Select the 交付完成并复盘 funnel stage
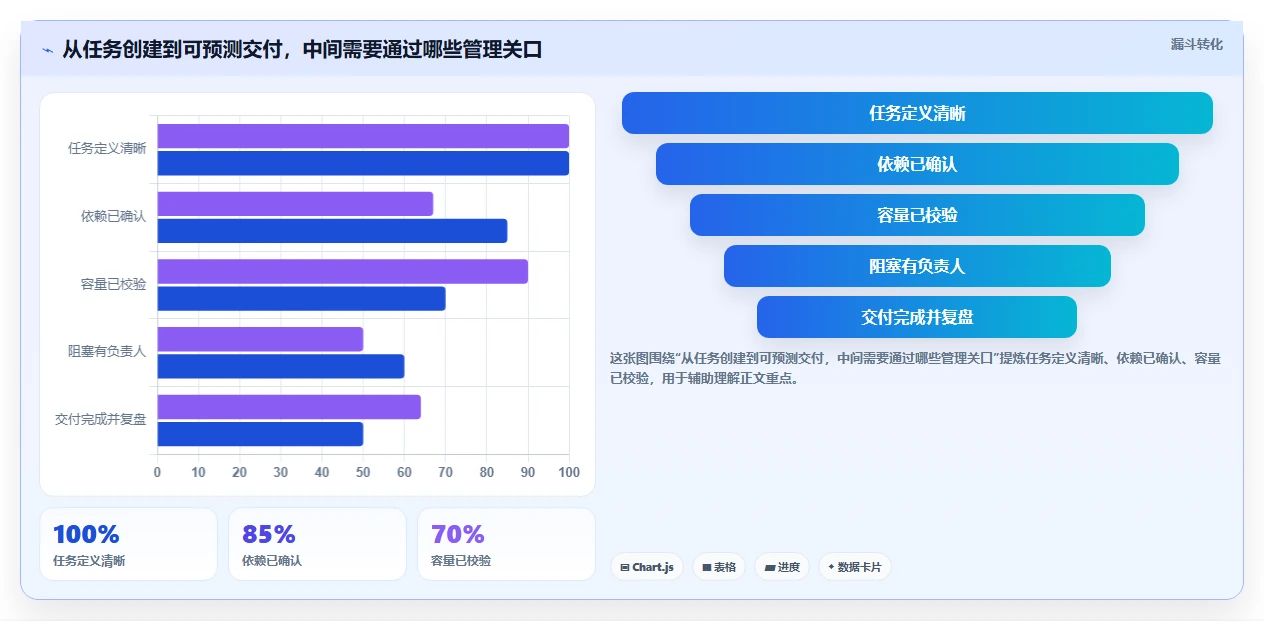The image size is (1264, 621). pyautogui.click(x=917, y=317)
